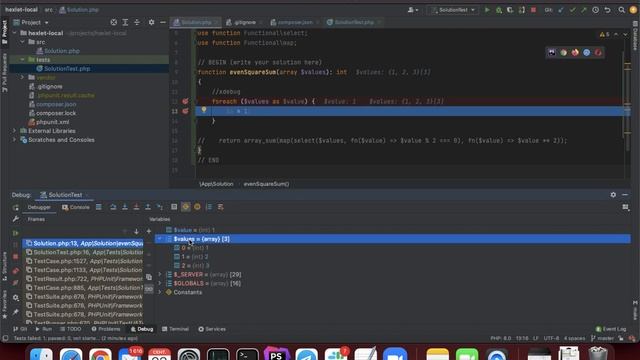The width and height of the screenshot is (640, 360).
Task: Run with coverage from the top toolbar
Action: [510, 10]
